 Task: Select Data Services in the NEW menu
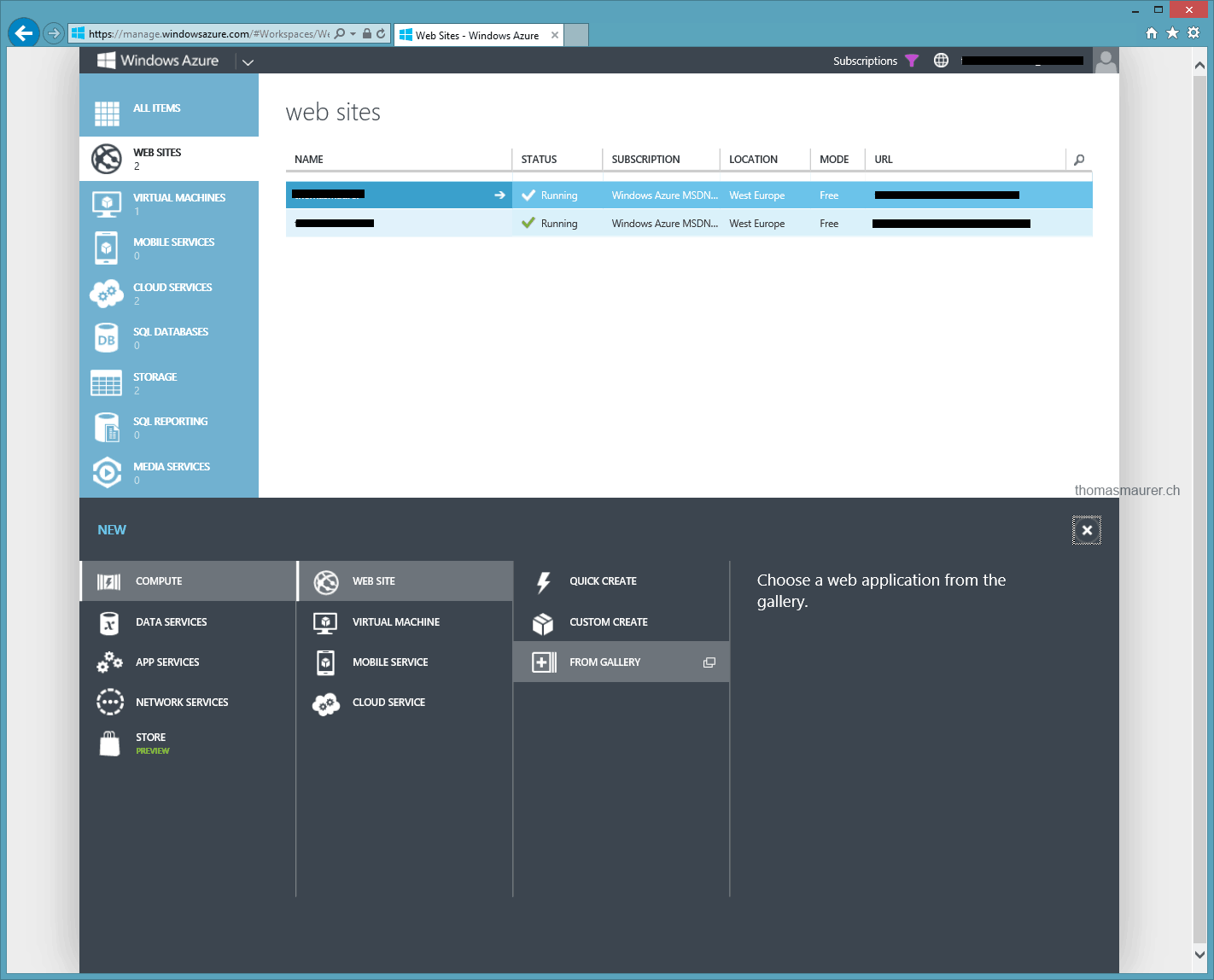pyautogui.click(x=188, y=622)
